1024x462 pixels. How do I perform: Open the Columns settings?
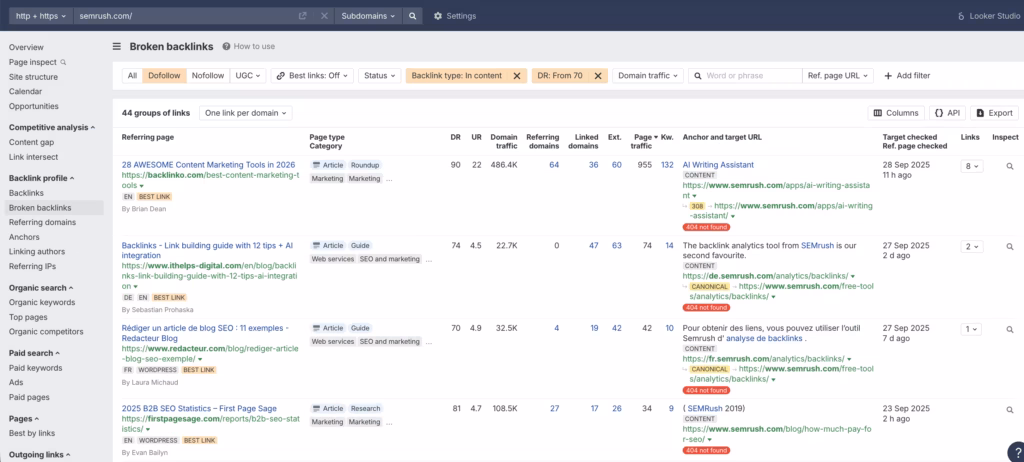click(x=896, y=113)
